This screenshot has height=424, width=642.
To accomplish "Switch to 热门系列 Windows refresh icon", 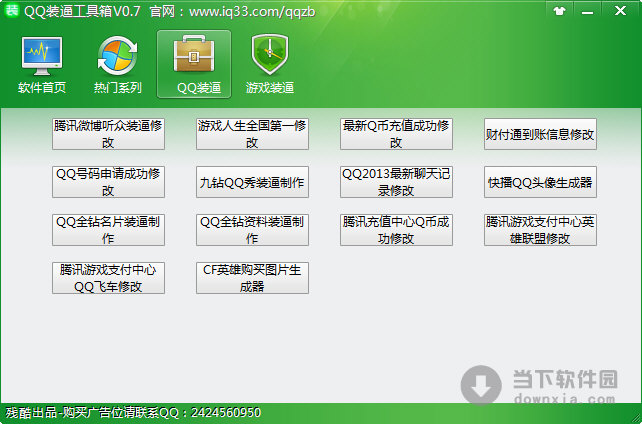I will tap(118, 56).
